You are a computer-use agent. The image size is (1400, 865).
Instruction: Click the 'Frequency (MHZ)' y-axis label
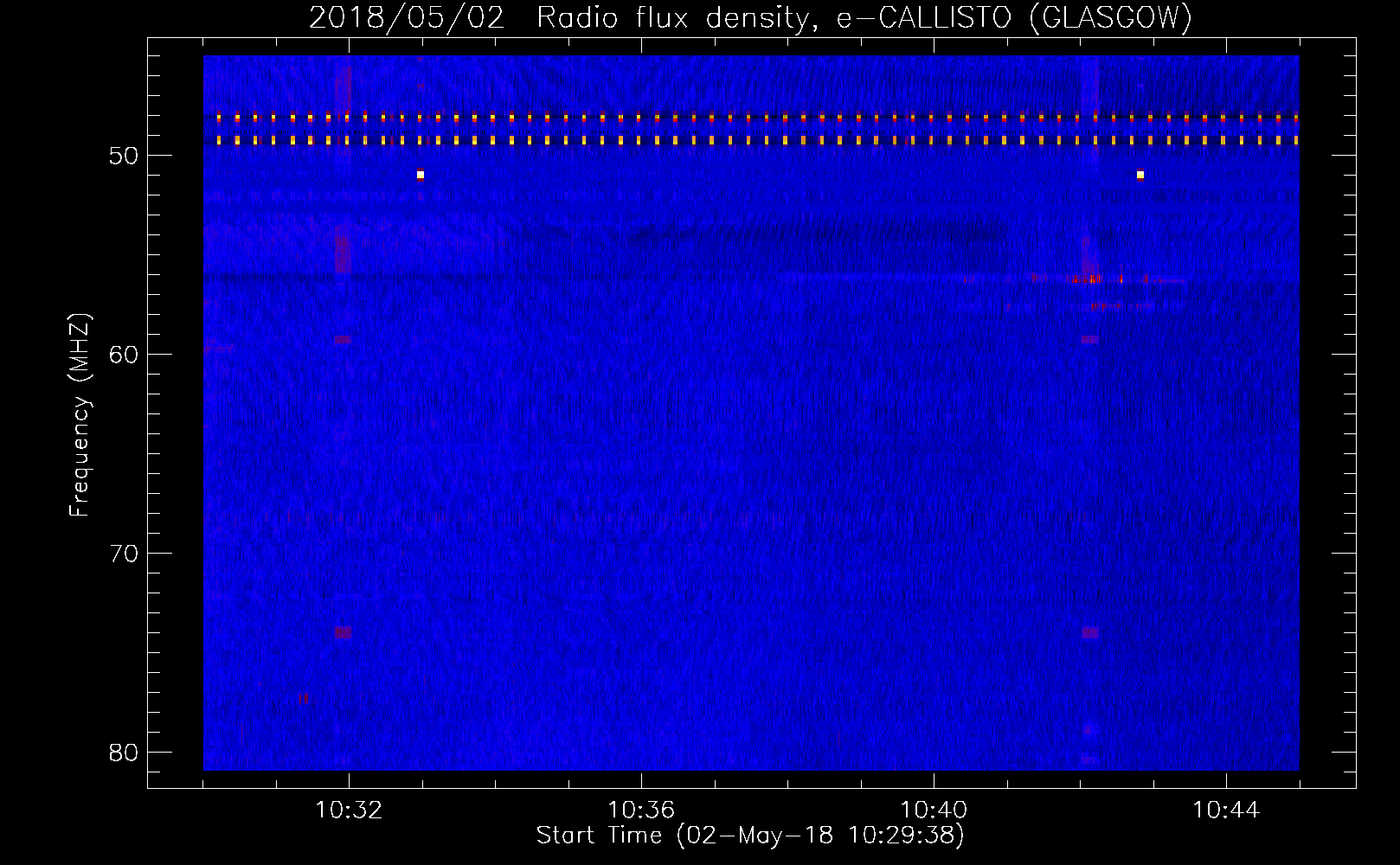point(79,415)
